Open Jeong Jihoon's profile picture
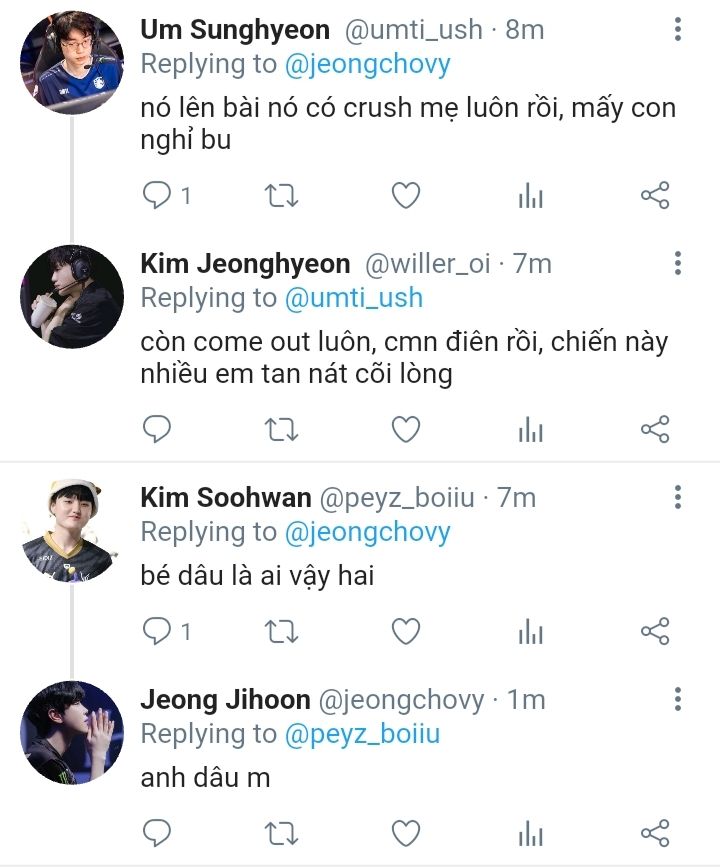 [72, 732]
